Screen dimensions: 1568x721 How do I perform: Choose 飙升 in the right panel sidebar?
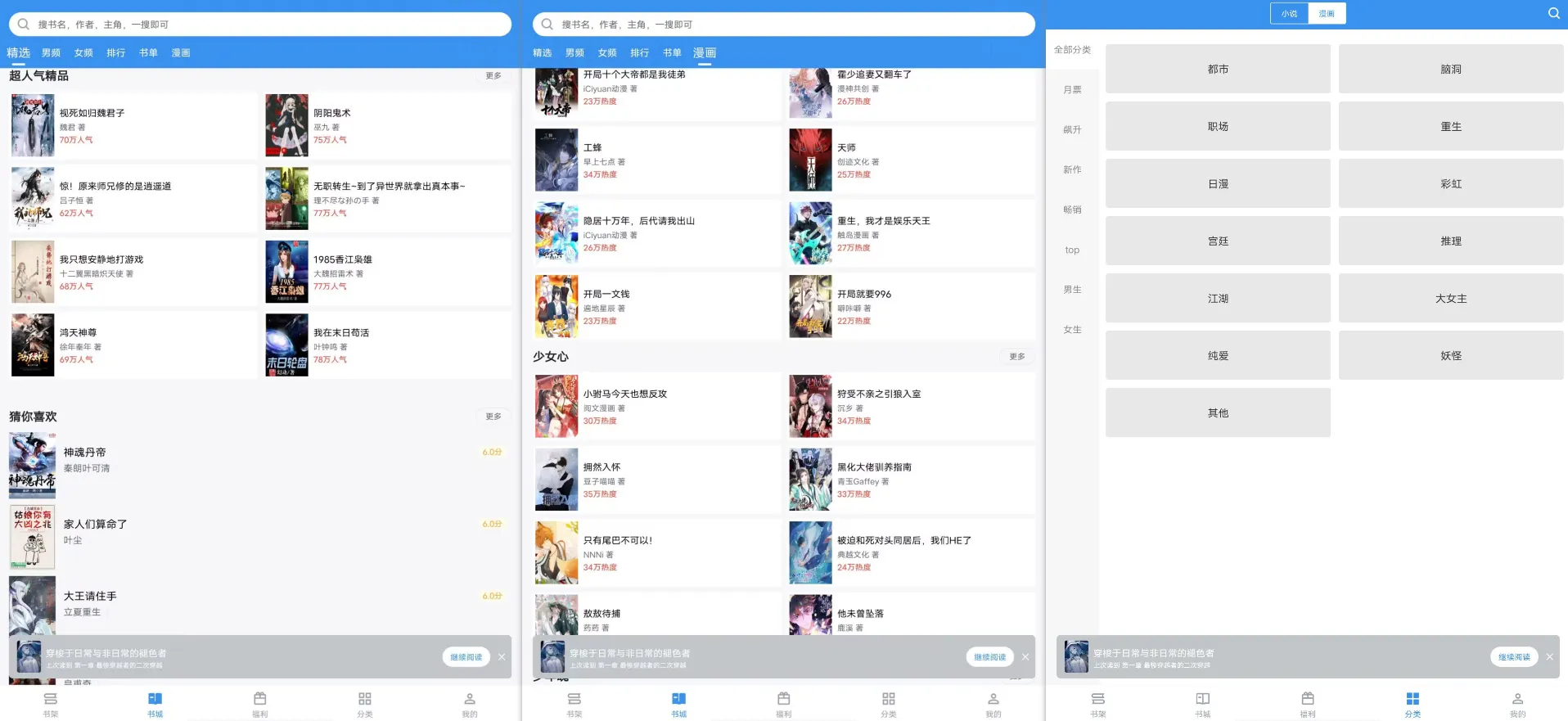coord(1072,130)
